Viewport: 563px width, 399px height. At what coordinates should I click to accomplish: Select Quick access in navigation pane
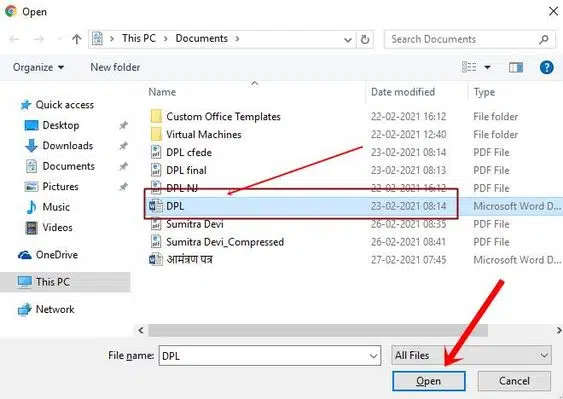pyautogui.click(x=57, y=105)
